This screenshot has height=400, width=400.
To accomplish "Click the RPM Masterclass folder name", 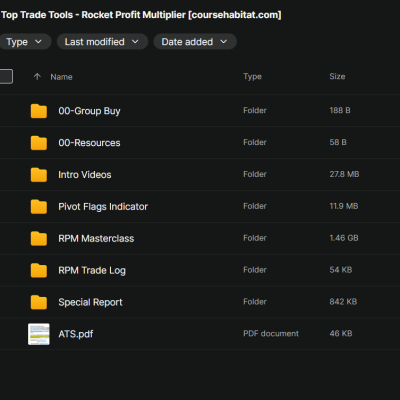I will tap(96, 238).
